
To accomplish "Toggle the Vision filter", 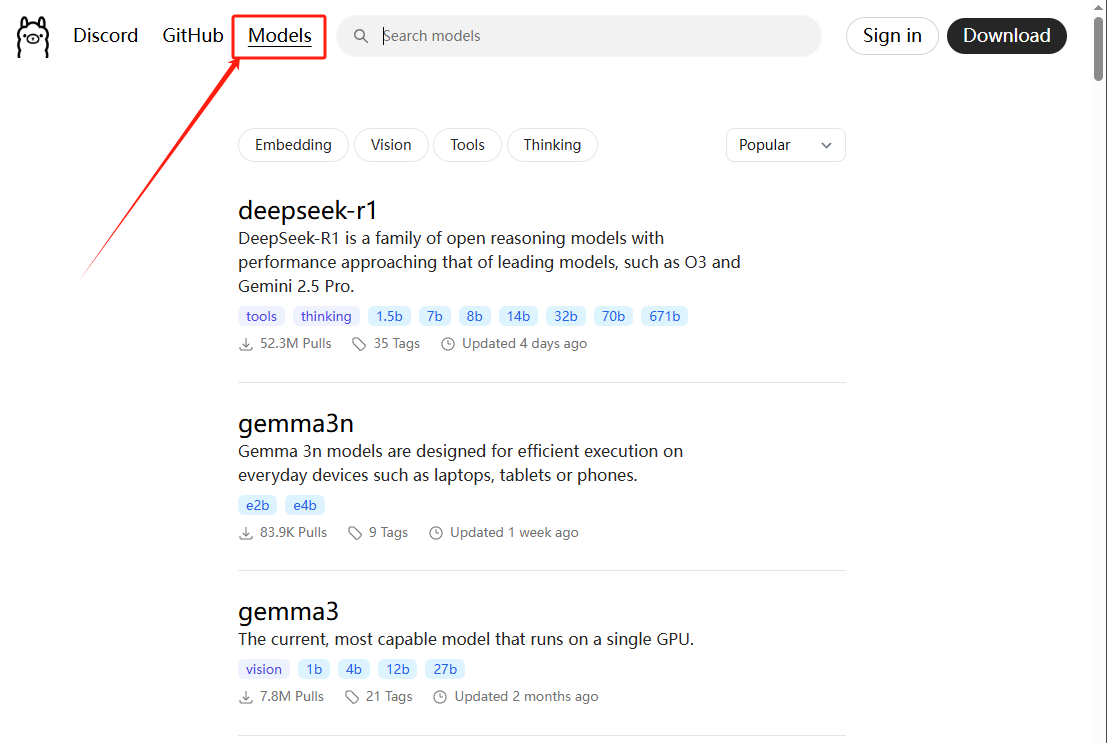I will [391, 145].
